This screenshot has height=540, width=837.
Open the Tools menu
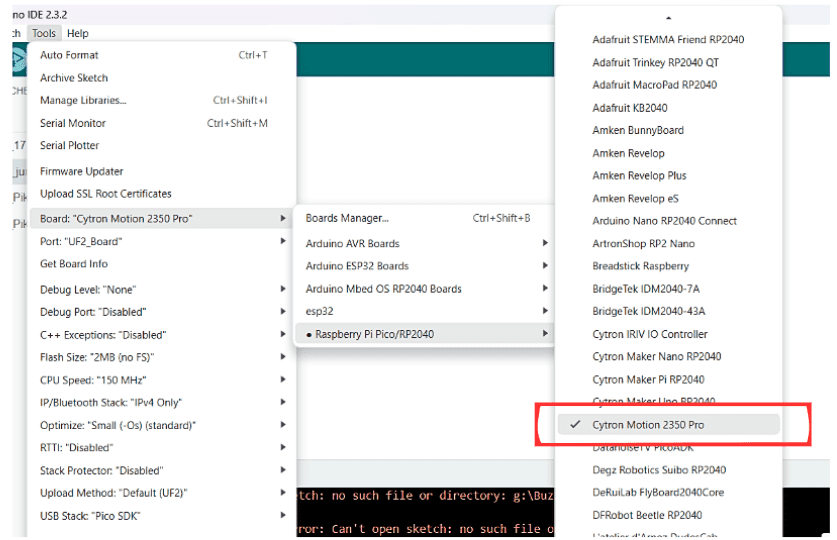pyautogui.click(x=44, y=33)
